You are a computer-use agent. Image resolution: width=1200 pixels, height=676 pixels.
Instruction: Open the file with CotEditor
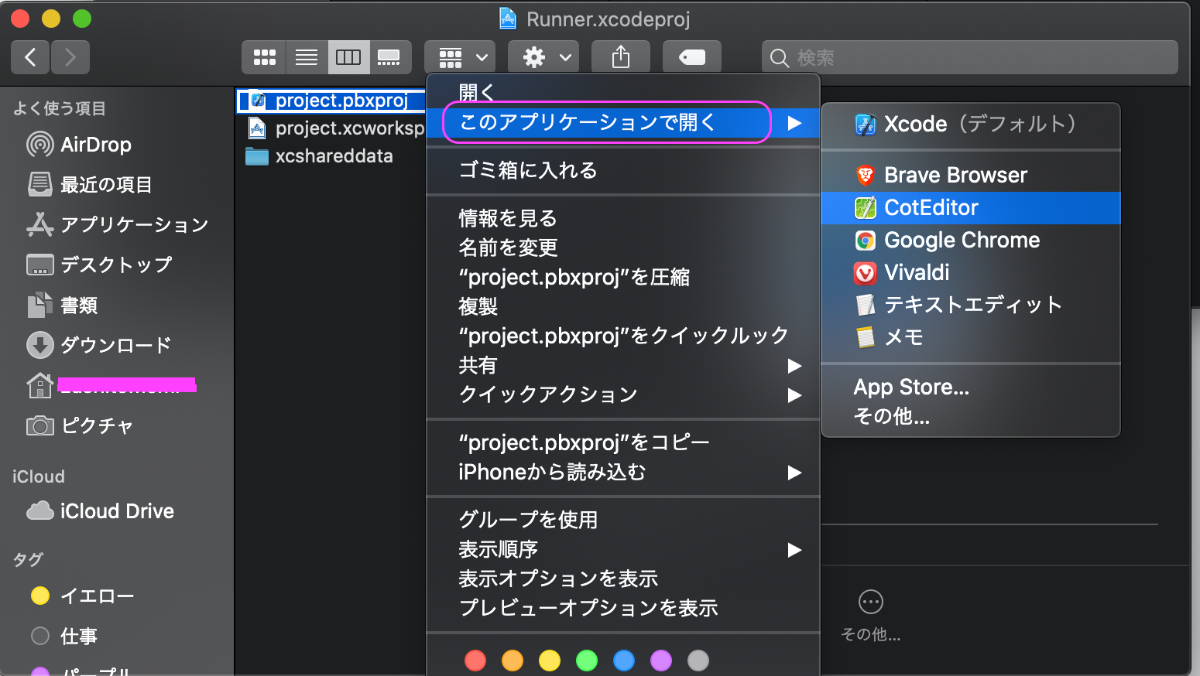pos(970,207)
